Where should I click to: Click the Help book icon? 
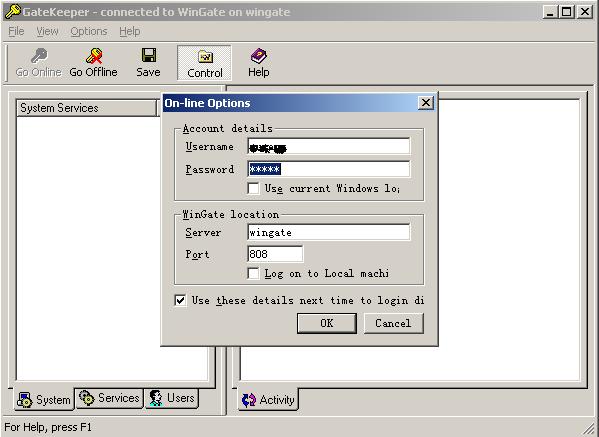259,56
